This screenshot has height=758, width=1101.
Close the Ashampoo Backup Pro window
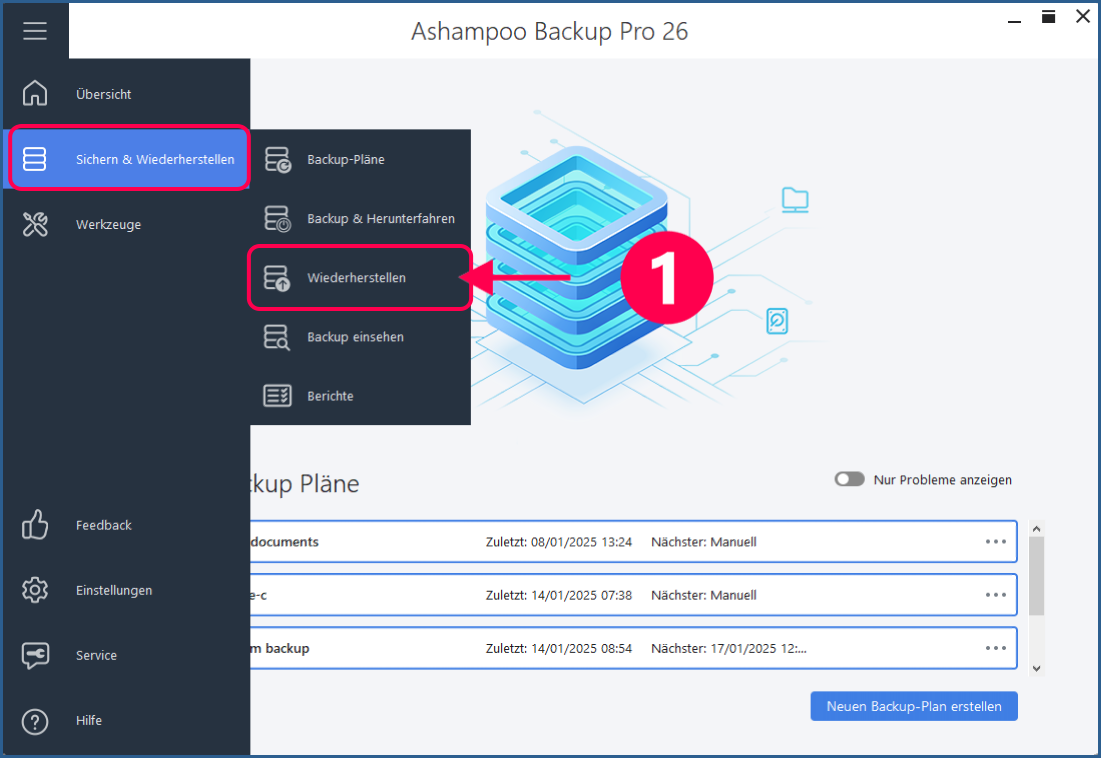[x=1083, y=17]
